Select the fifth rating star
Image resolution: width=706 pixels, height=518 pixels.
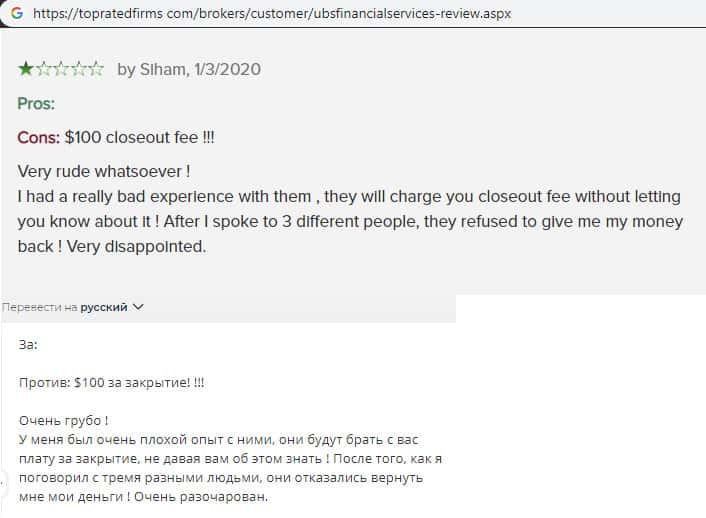pos(96,69)
